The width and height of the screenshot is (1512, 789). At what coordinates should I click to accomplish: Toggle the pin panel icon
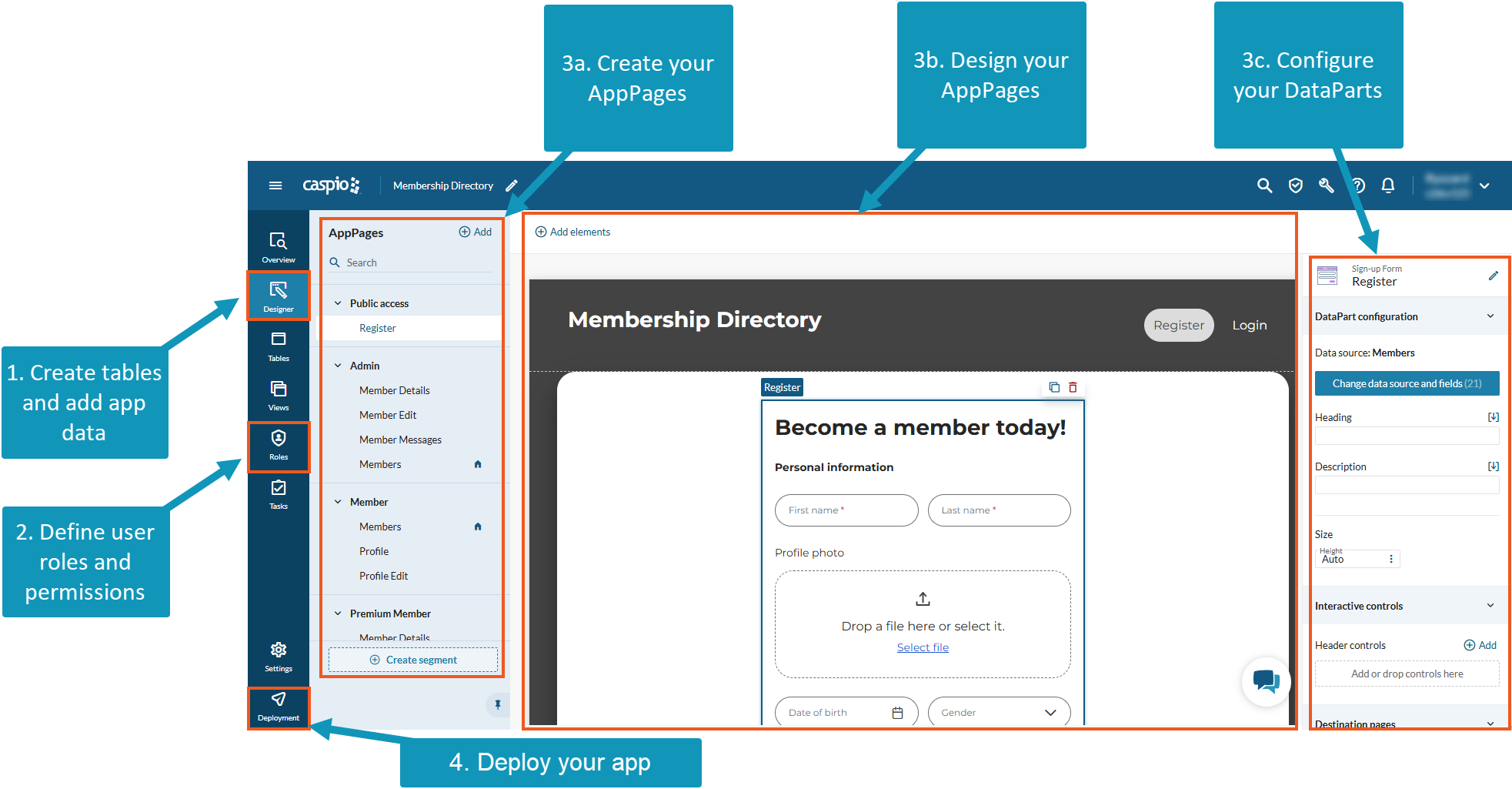tap(497, 704)
